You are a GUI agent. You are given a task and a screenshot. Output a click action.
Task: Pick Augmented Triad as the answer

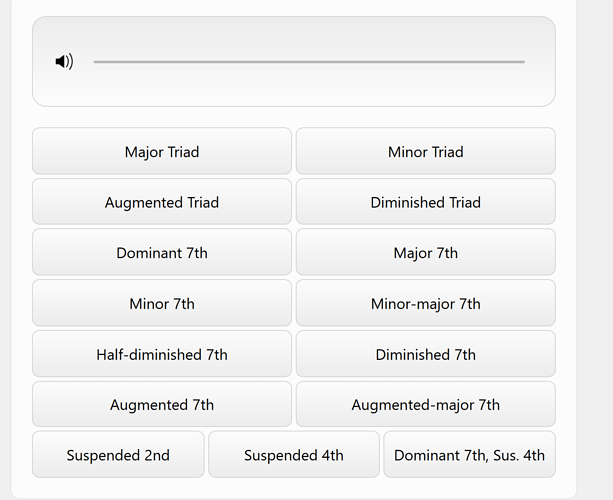click(x=162, y=202)
